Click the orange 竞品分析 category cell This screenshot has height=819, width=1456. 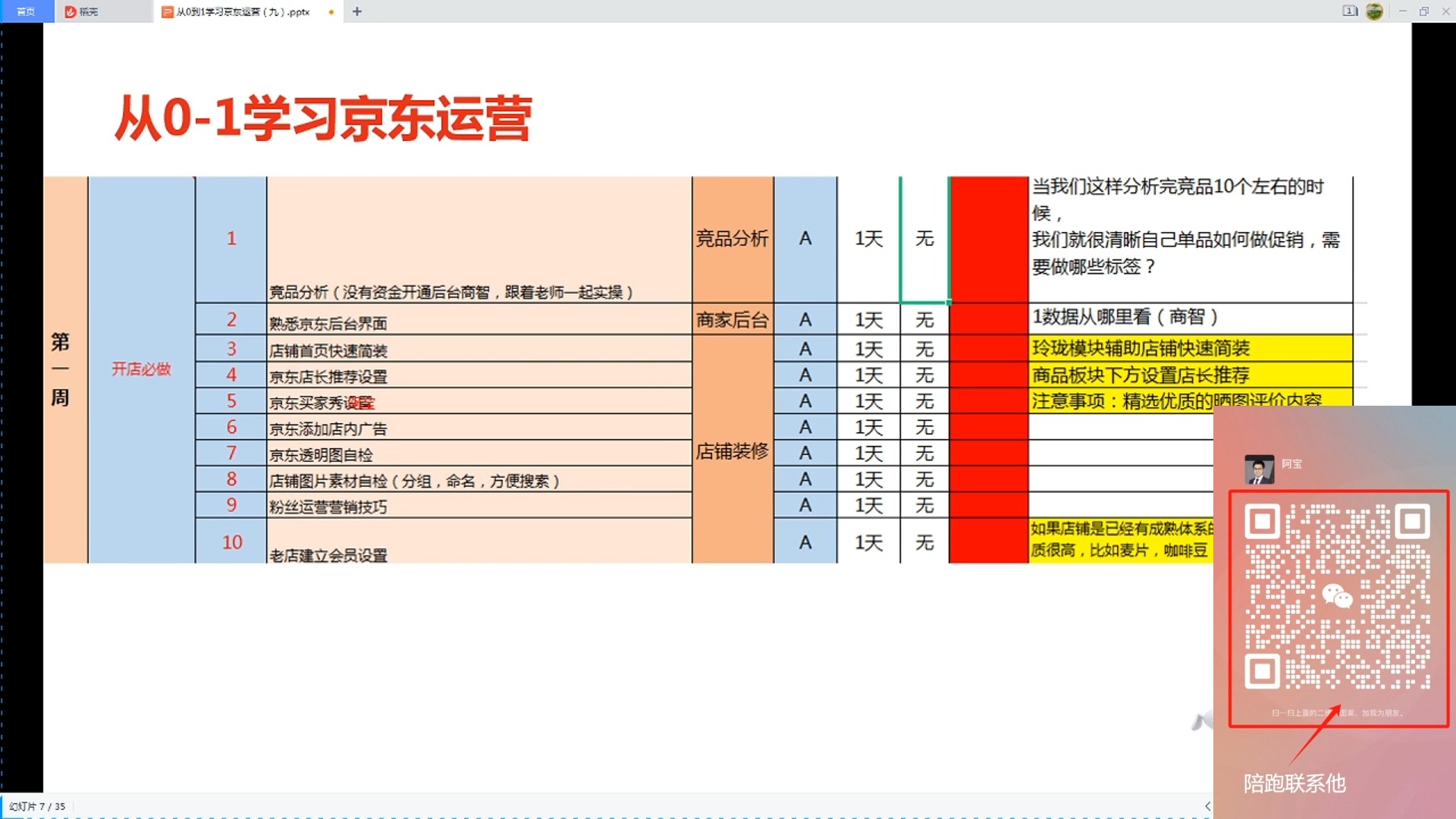pyautogui.click(x=733, y=240)
